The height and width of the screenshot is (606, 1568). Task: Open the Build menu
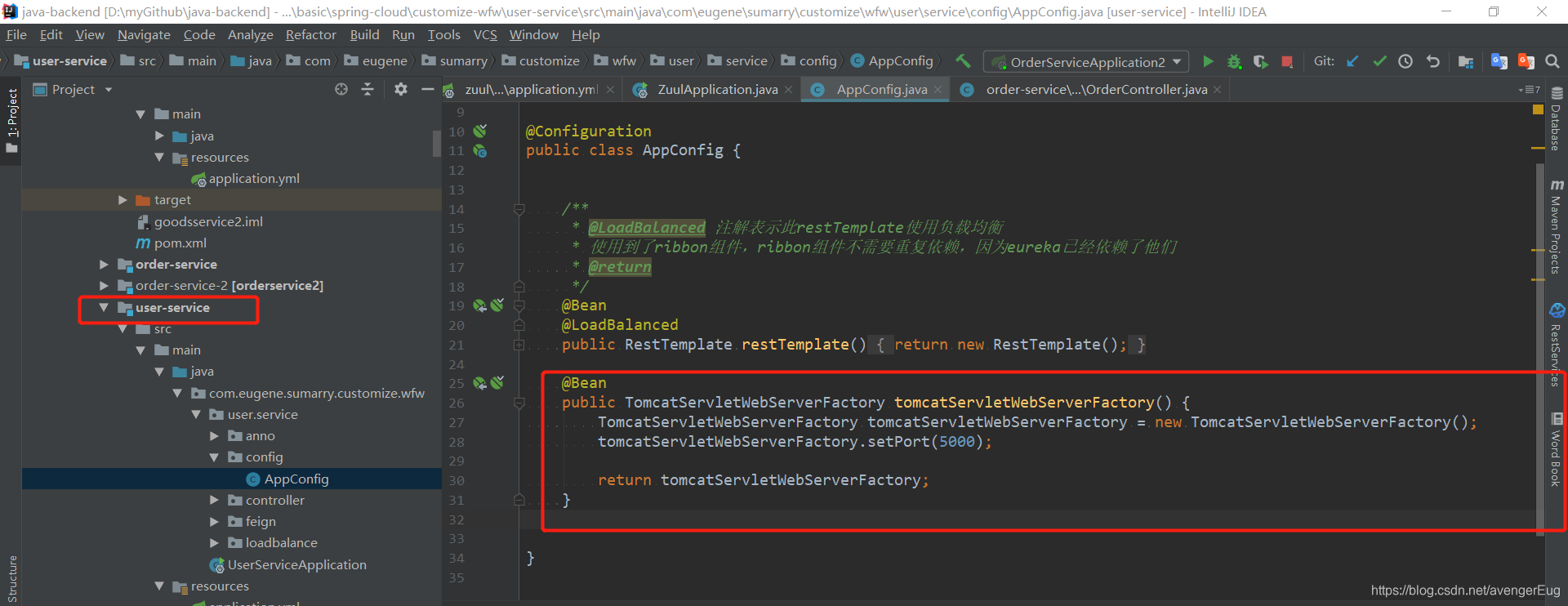pyautogui.click(x=364, y=34)
